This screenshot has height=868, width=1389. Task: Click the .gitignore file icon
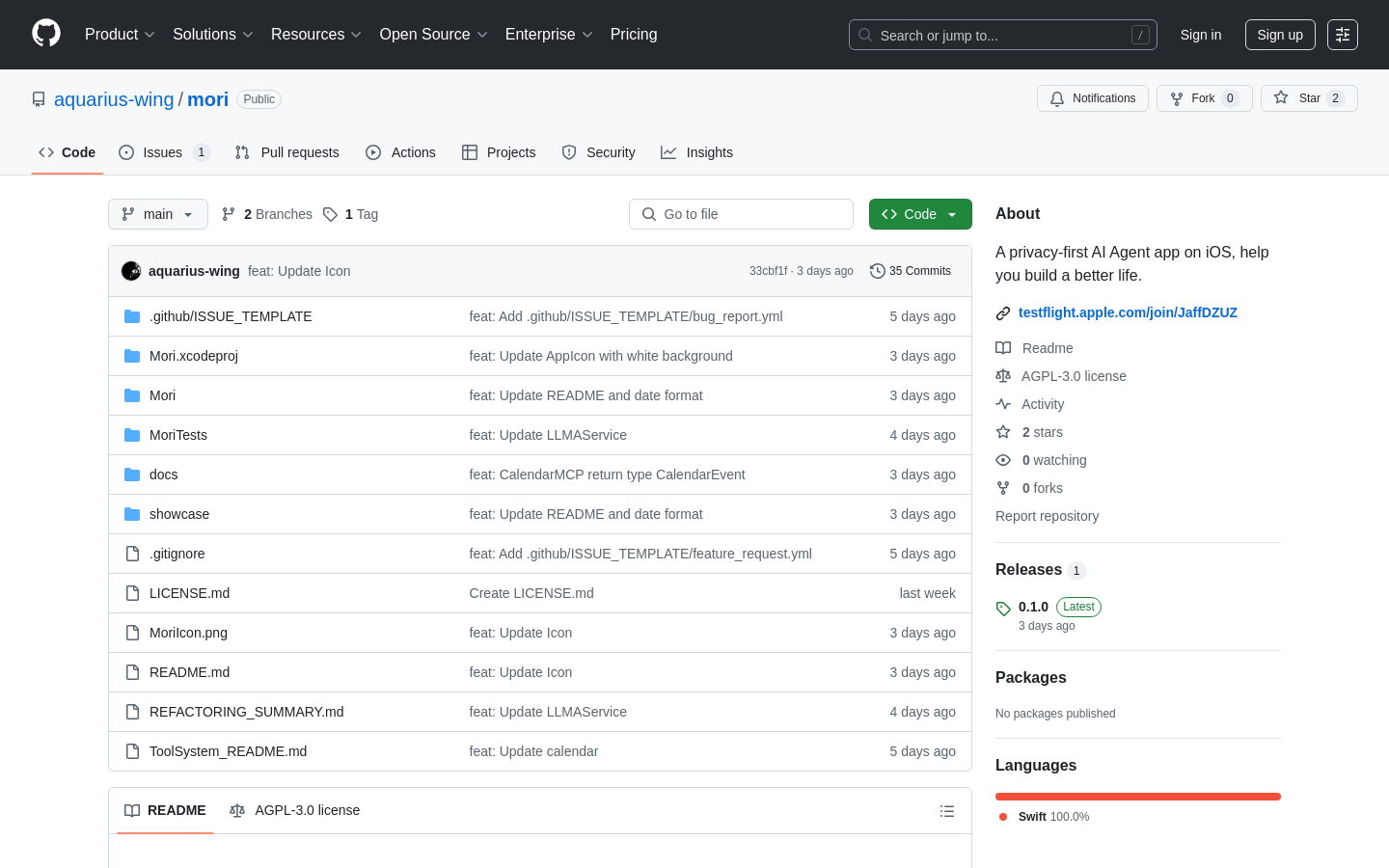coord(132,554)
